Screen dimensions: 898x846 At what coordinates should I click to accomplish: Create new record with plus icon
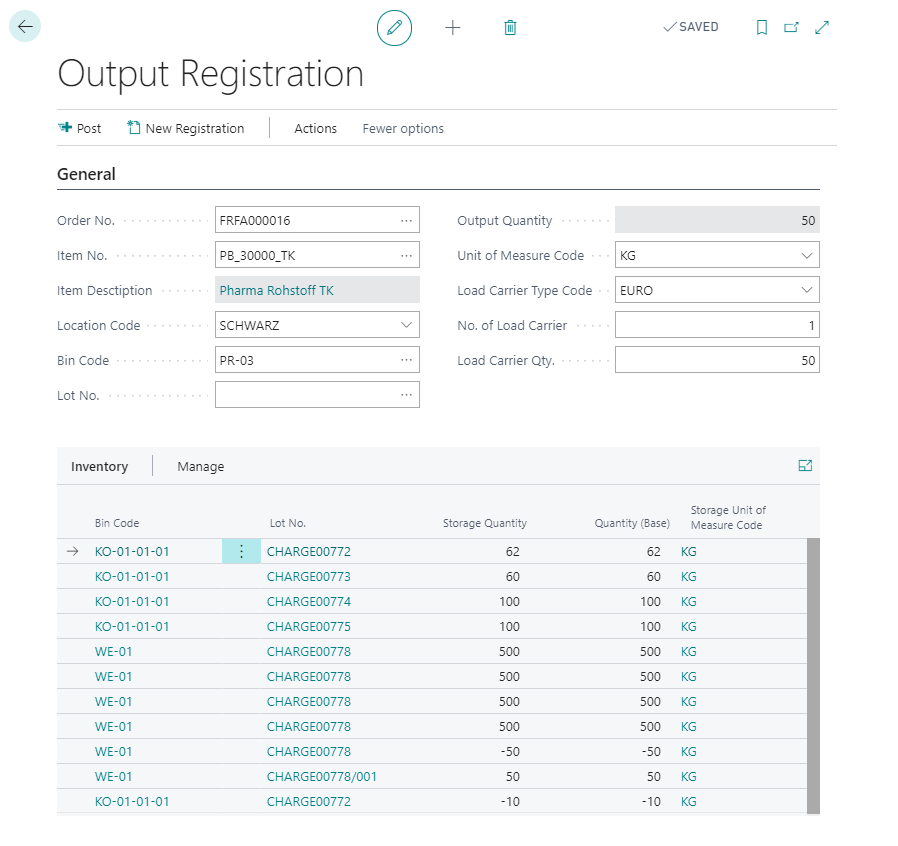point(452,27)
